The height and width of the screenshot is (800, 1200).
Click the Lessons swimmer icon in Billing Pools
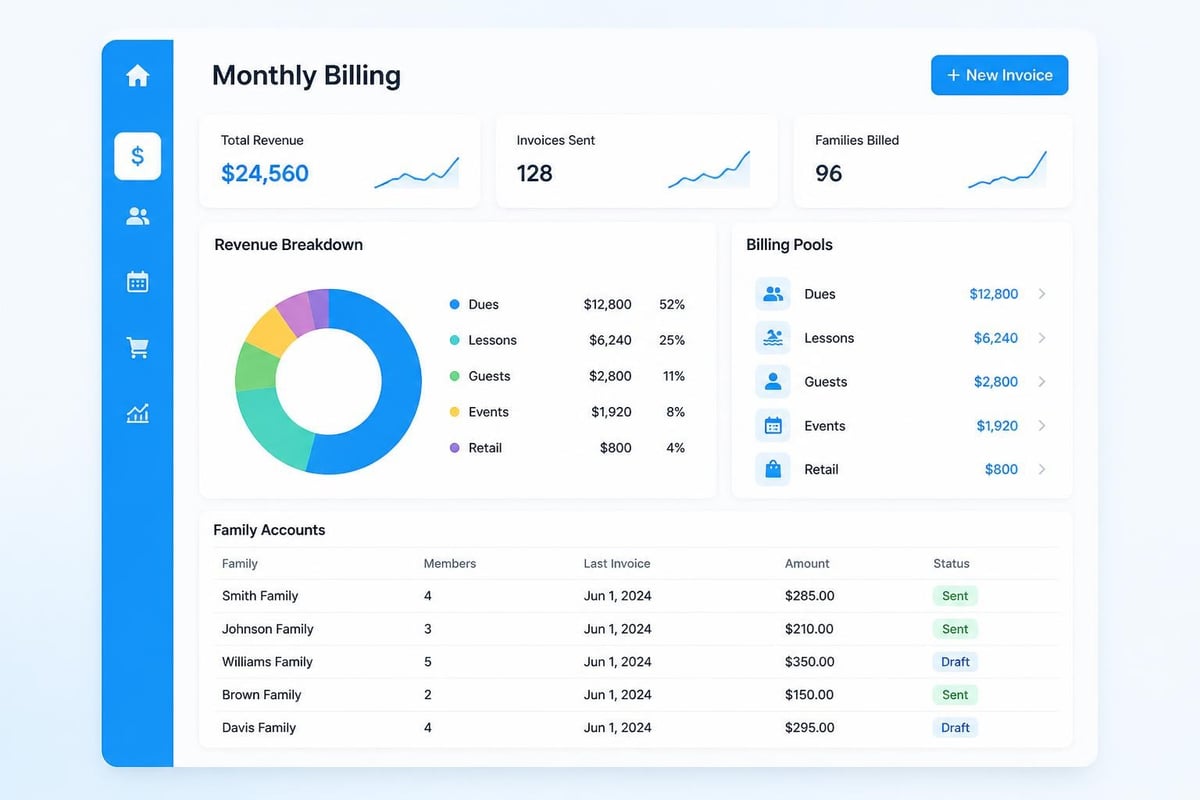tap(773, 338)
